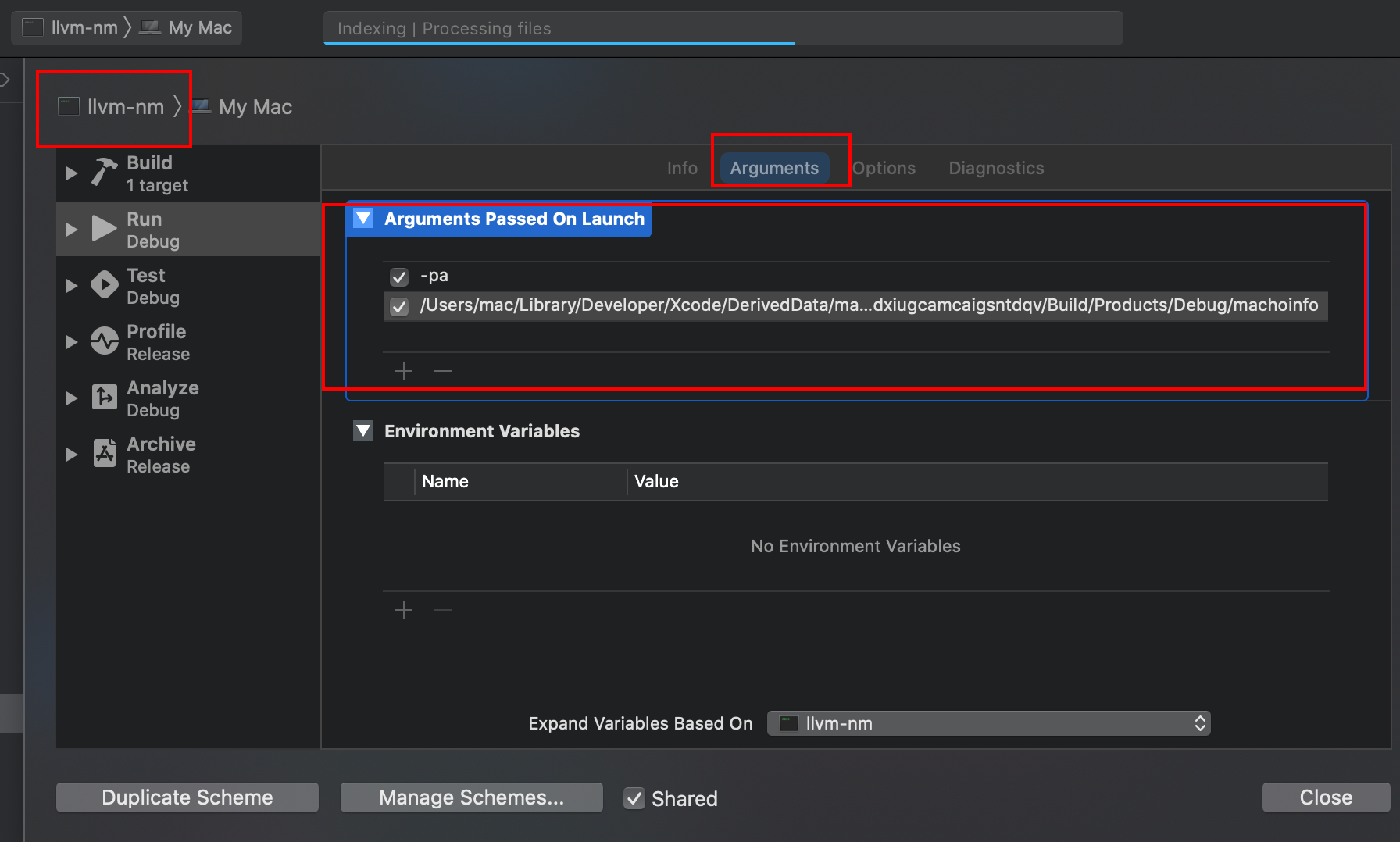Image resolution: width=1400 pixels, height=842 pixels.
Task: Open the Diagnostics tab
Action: (x=996, y=168)
